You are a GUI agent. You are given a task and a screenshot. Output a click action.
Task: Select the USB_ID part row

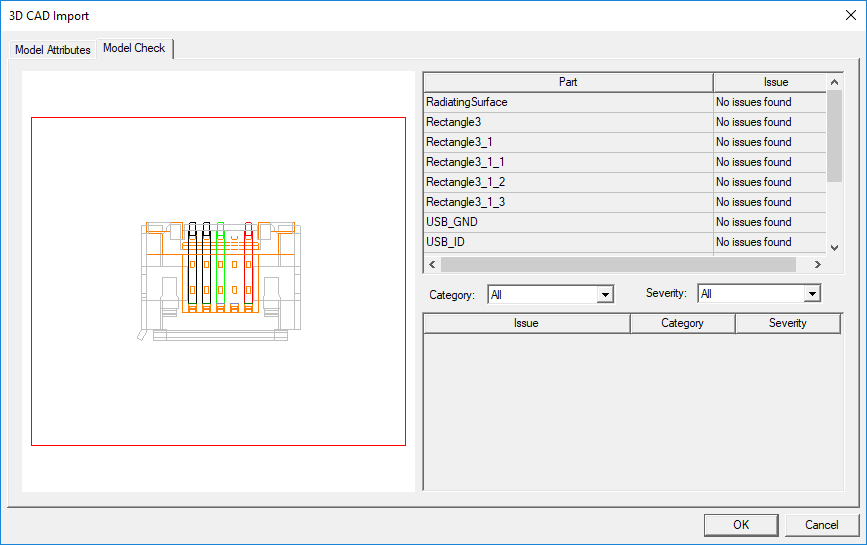coord(567,242)
